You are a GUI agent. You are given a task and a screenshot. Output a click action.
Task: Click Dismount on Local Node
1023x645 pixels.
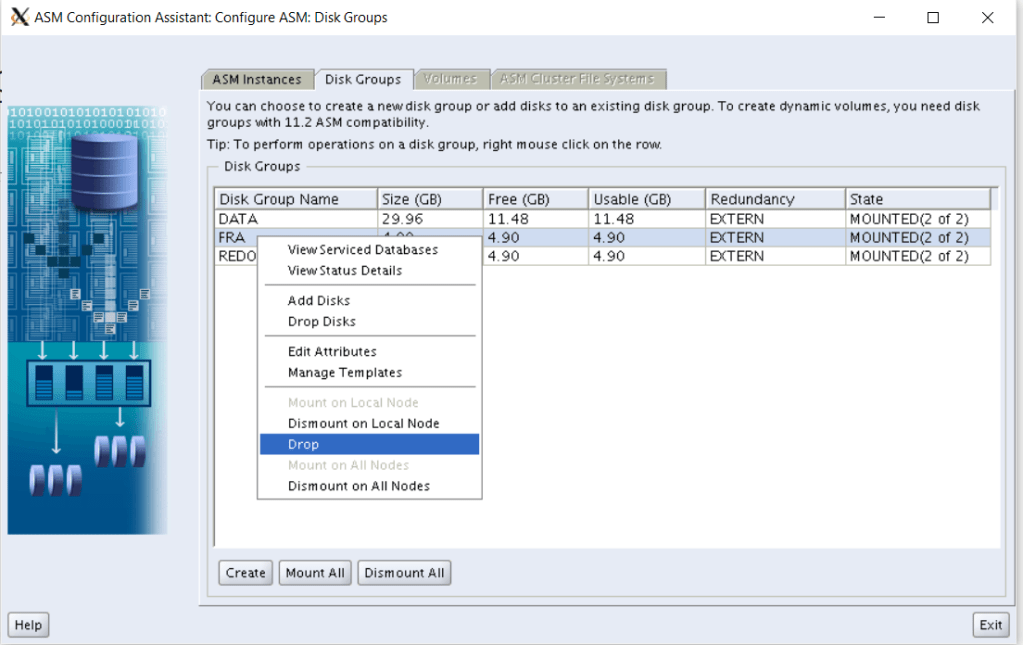(363, 424)
